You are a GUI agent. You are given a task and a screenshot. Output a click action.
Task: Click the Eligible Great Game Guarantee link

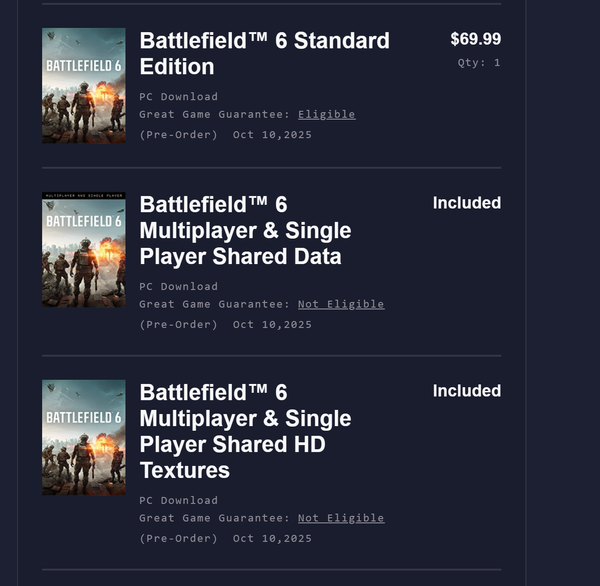pyautogui.click(x=326, y=114)
